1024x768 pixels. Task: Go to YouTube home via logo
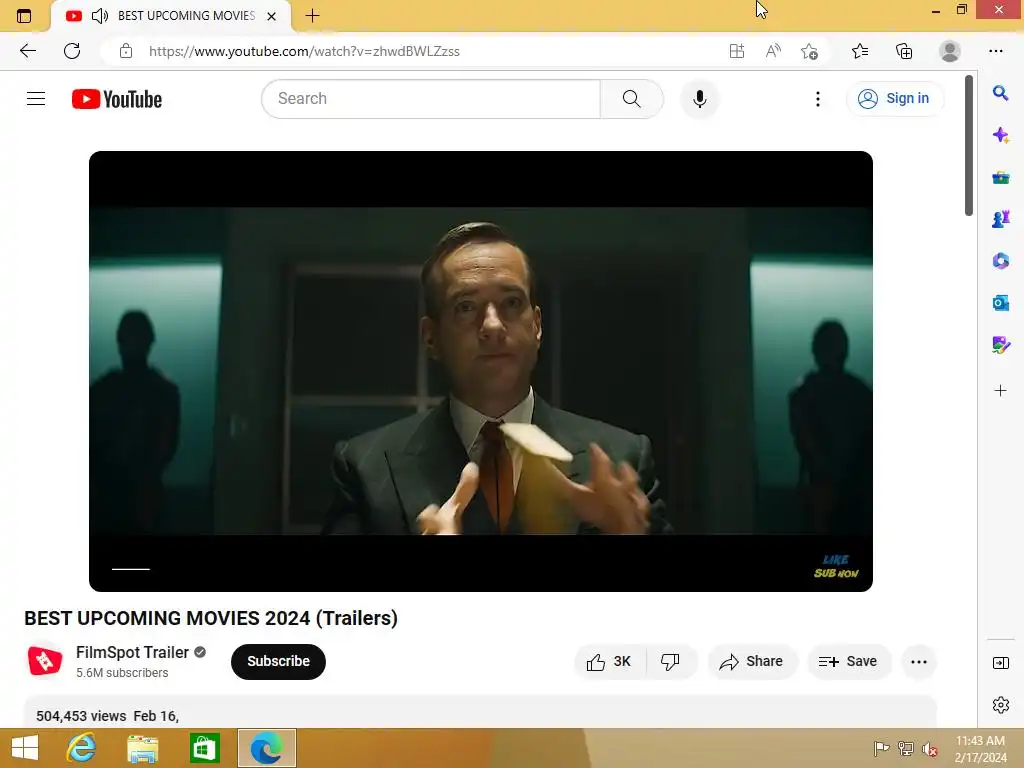point(117,99)
